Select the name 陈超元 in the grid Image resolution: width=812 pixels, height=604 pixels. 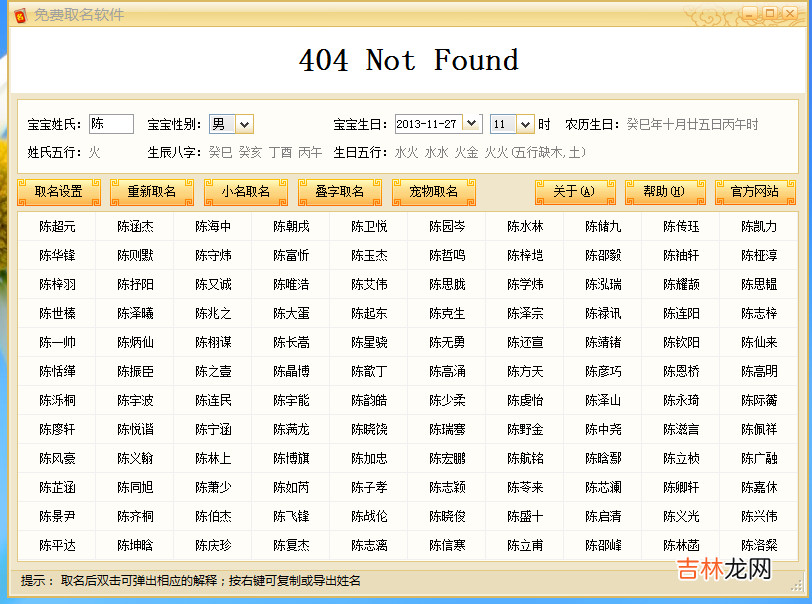(57, 227)
